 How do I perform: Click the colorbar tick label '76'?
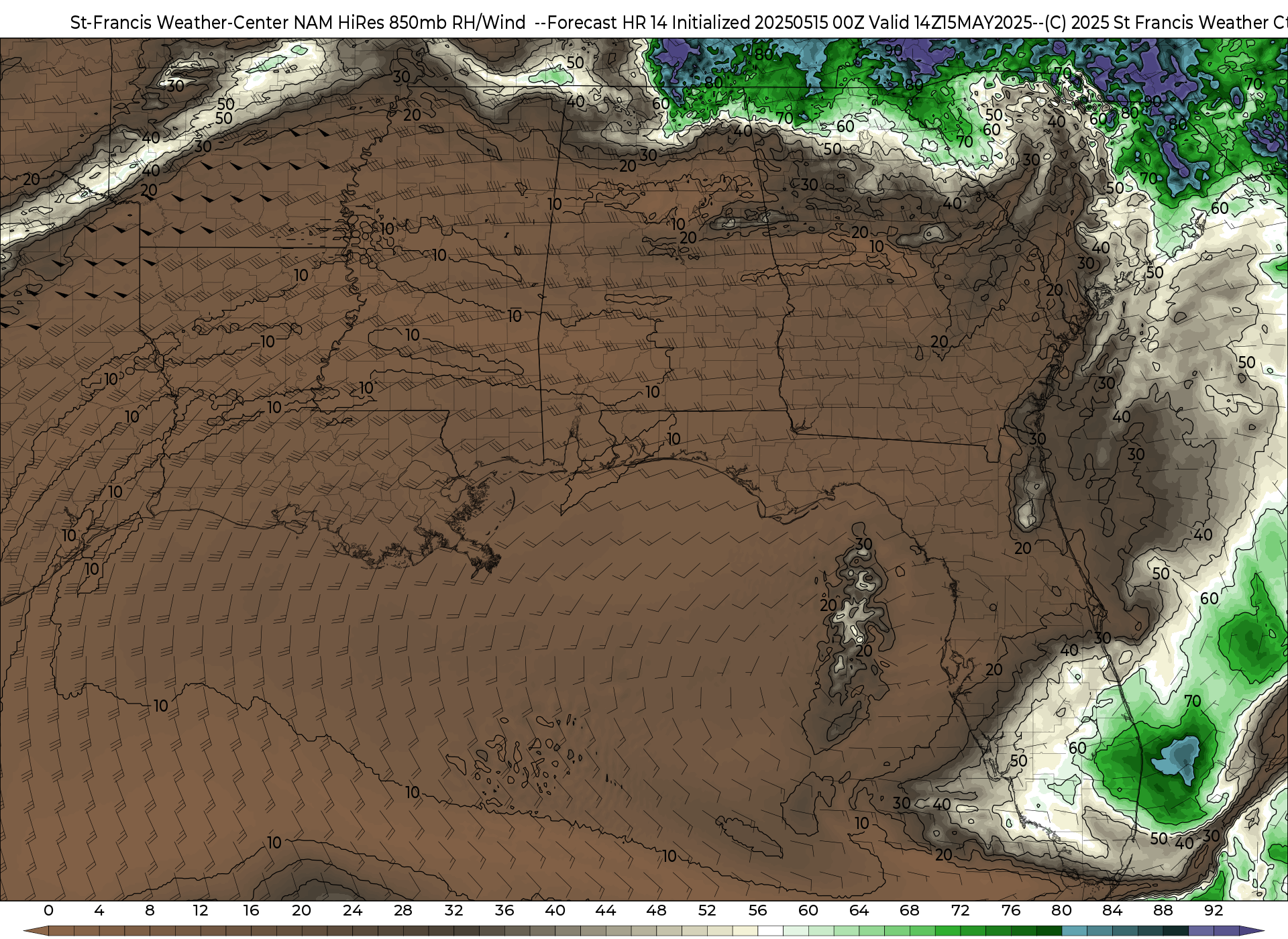[x=1011, y=910]
